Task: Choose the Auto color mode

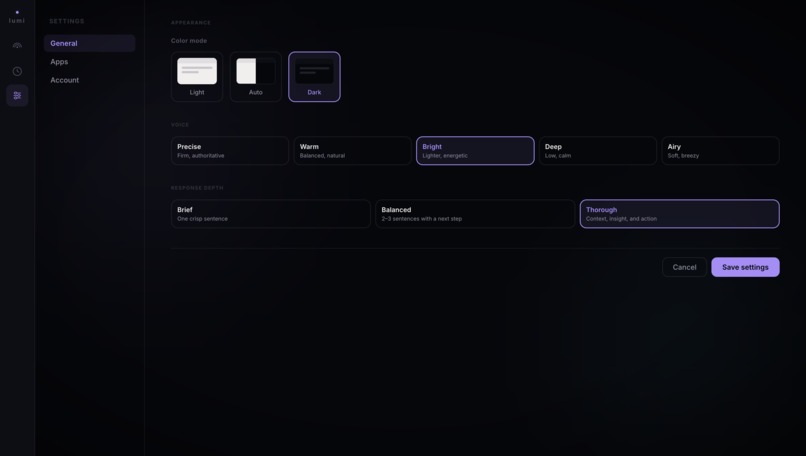Action: (x=255, y=77)
